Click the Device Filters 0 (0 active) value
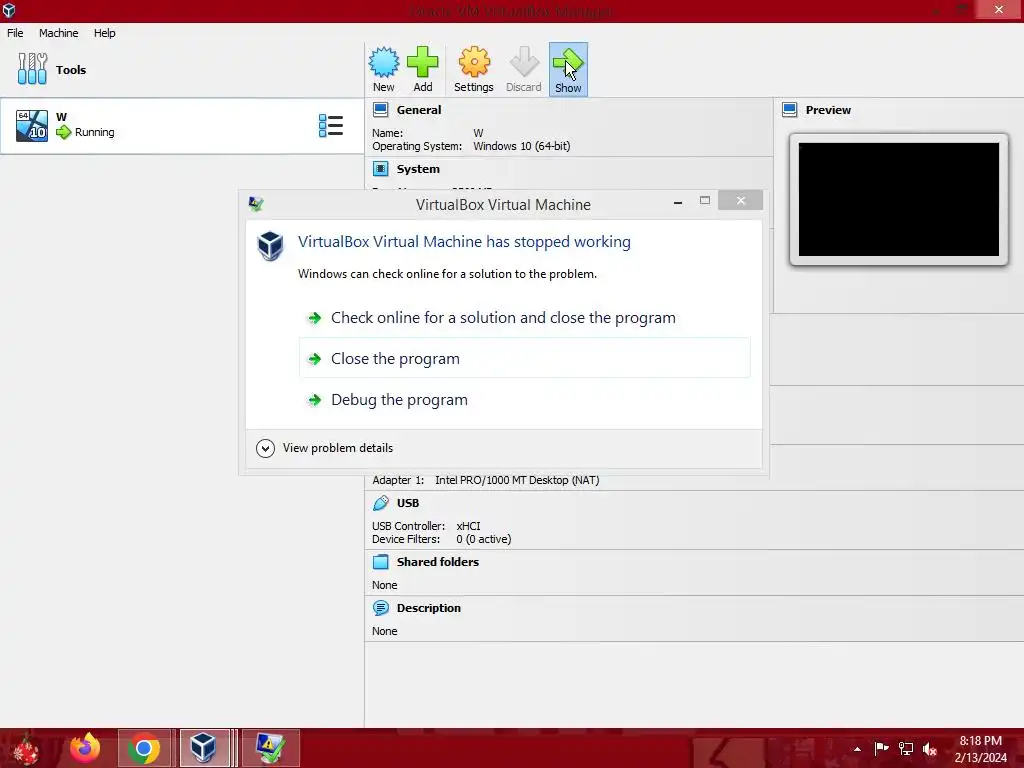The height and width of the screenshot is (768, 1024). [483, 539]
